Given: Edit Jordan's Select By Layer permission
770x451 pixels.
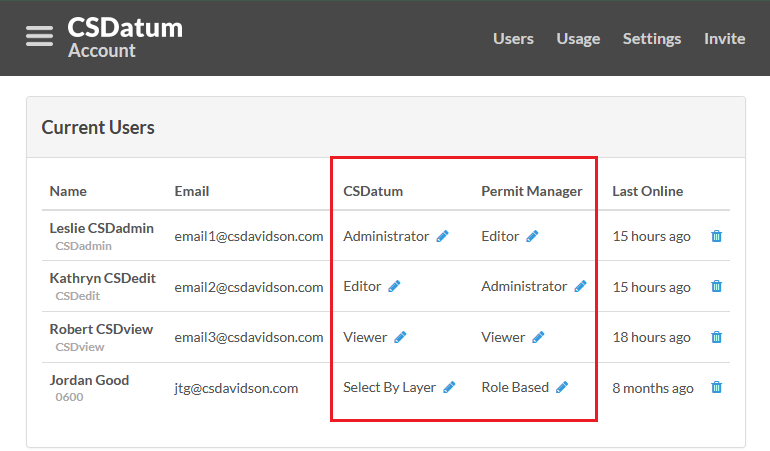Looking at the screenshot, I should (x=449, y=388).
